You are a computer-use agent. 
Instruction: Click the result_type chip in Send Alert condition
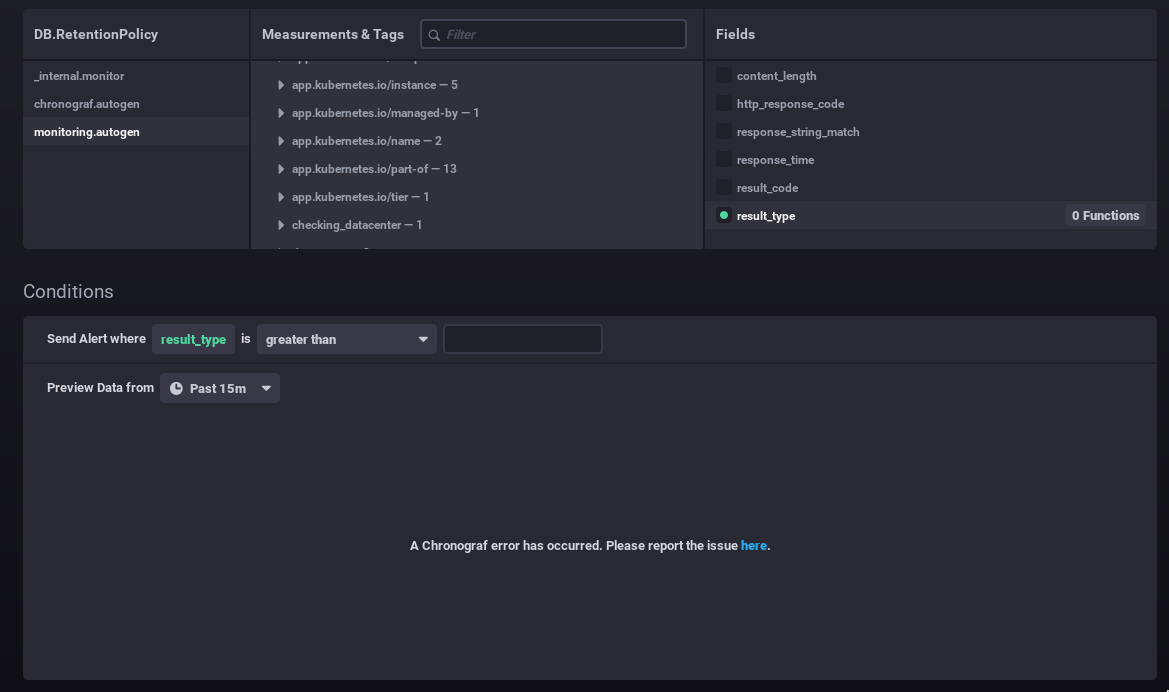point(193,339)
